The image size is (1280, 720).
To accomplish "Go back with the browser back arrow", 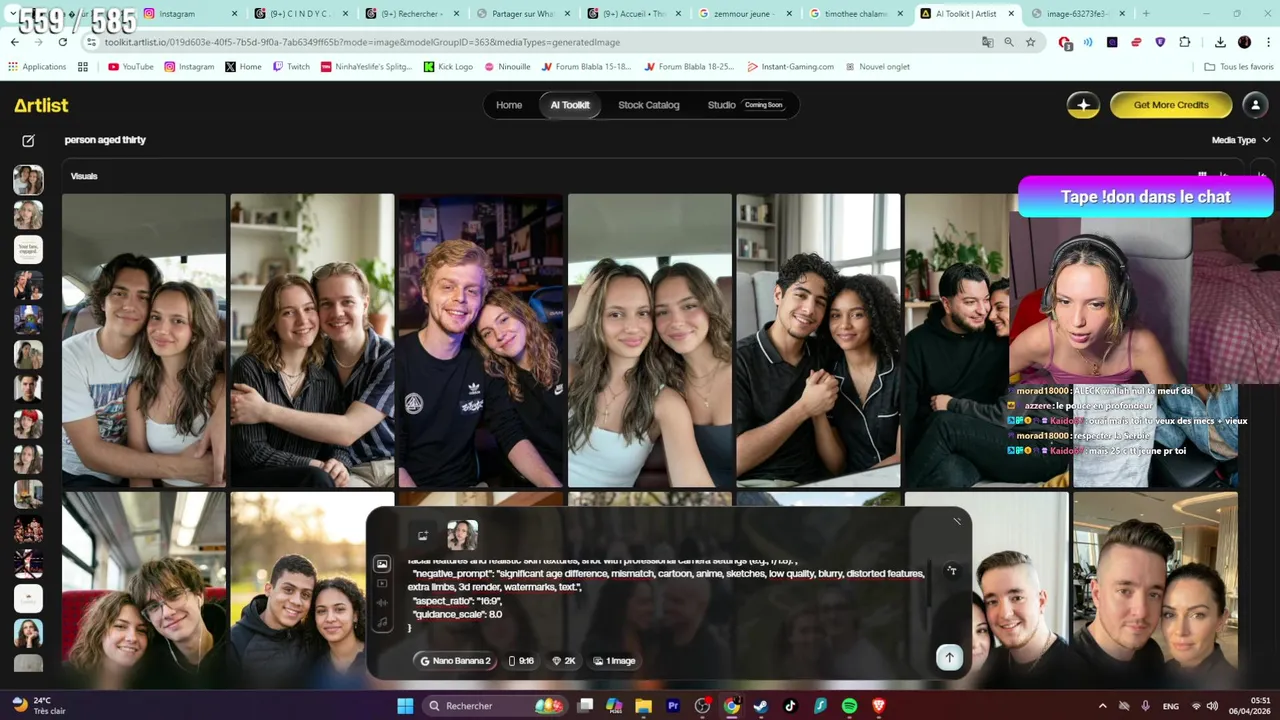I will click(14, 42).
